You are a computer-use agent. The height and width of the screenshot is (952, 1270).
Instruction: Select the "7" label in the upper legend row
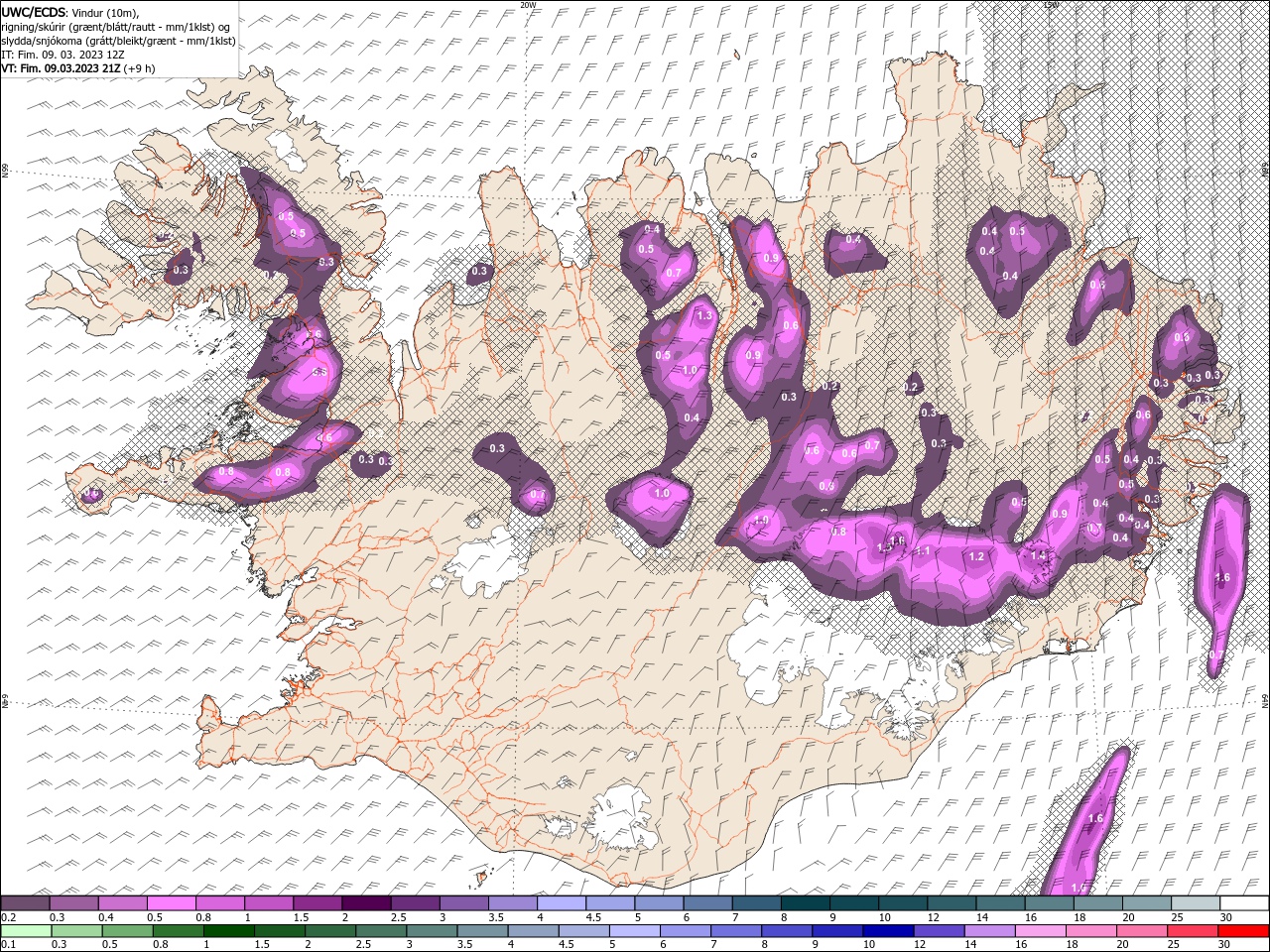pyautogui.click(x=737, y=917)
